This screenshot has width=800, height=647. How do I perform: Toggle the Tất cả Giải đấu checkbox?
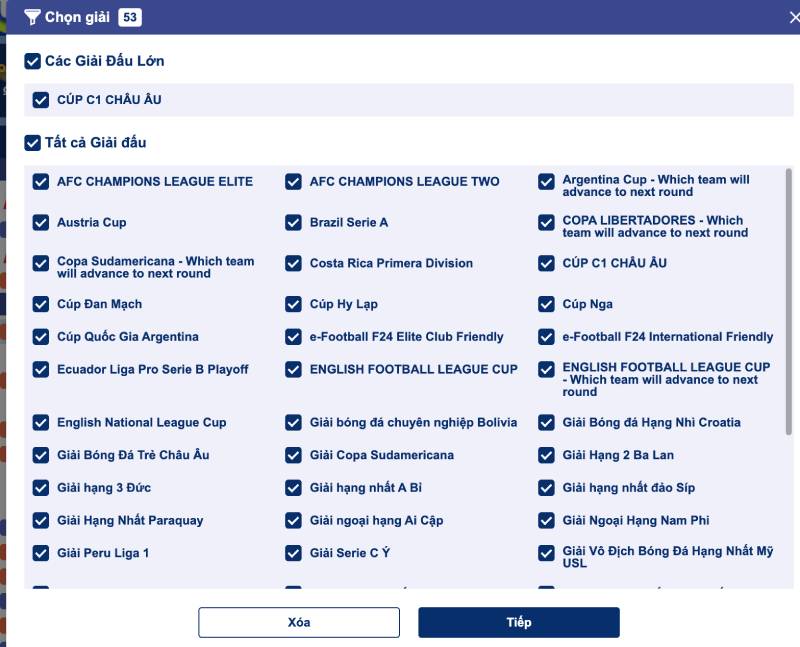[x=33, y=143]
